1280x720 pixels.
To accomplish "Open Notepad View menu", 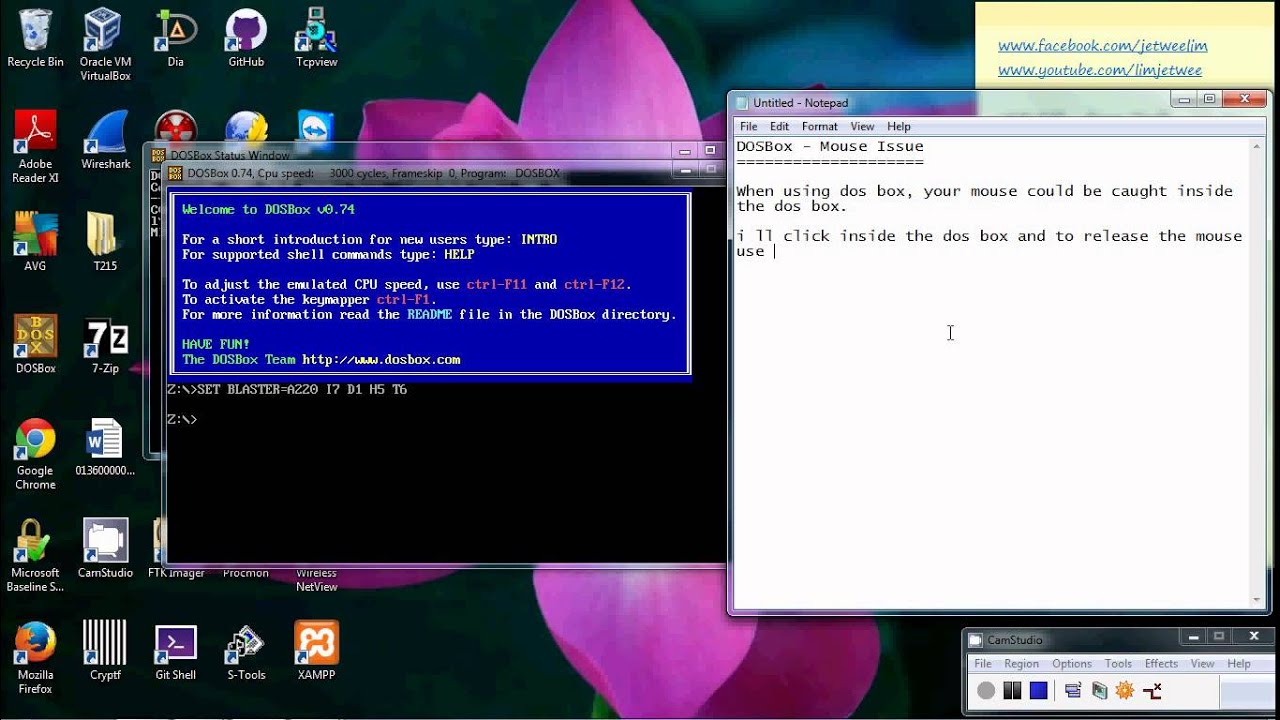I will pyautogui.click(x=862, y=126).
